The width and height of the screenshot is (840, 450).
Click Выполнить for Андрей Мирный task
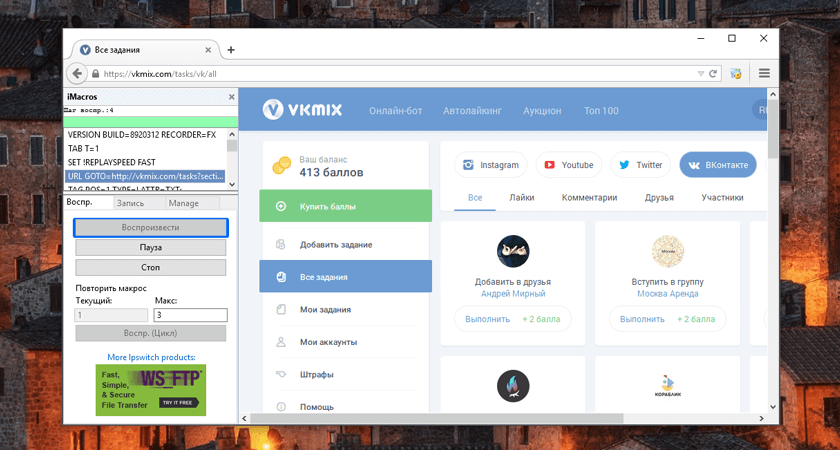point(488,319)
